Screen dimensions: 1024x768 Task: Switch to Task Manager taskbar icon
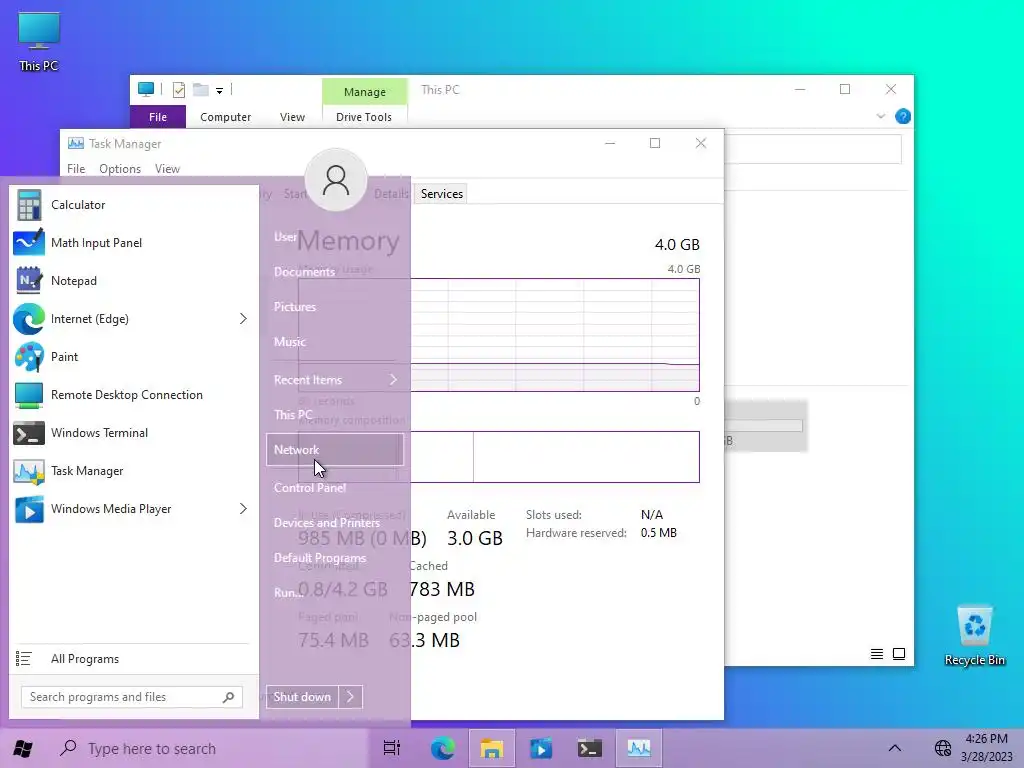coord(639,748)
